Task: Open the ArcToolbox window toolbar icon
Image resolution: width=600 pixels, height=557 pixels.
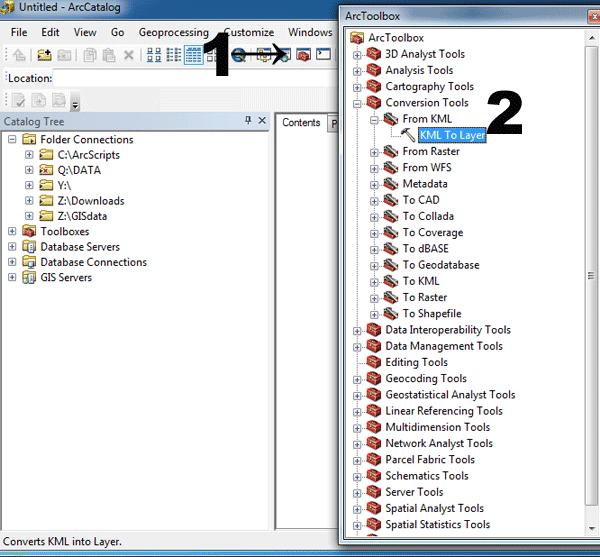Action: 303,55
